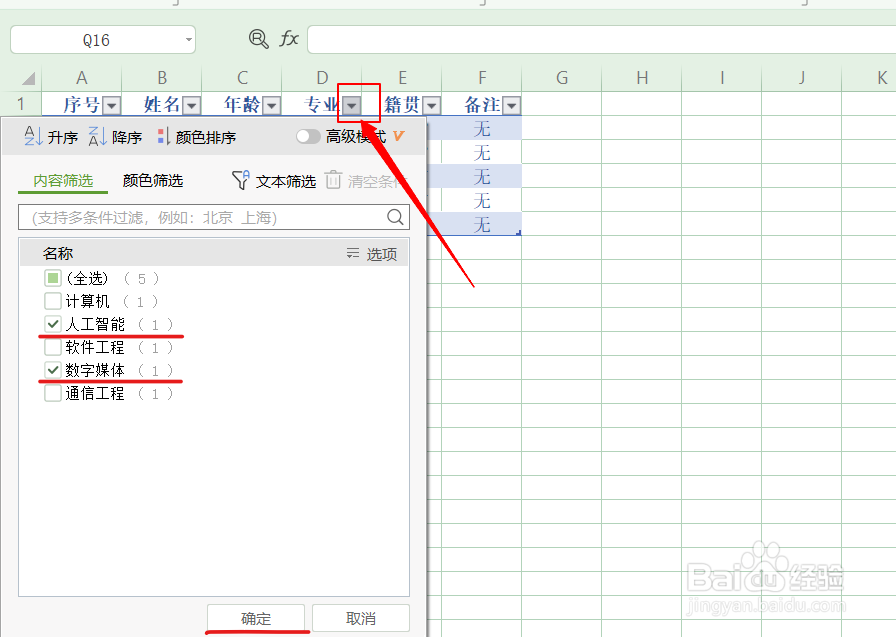Select column I header
The width and height of the screenshot is (896, 637).
(722, 78)
